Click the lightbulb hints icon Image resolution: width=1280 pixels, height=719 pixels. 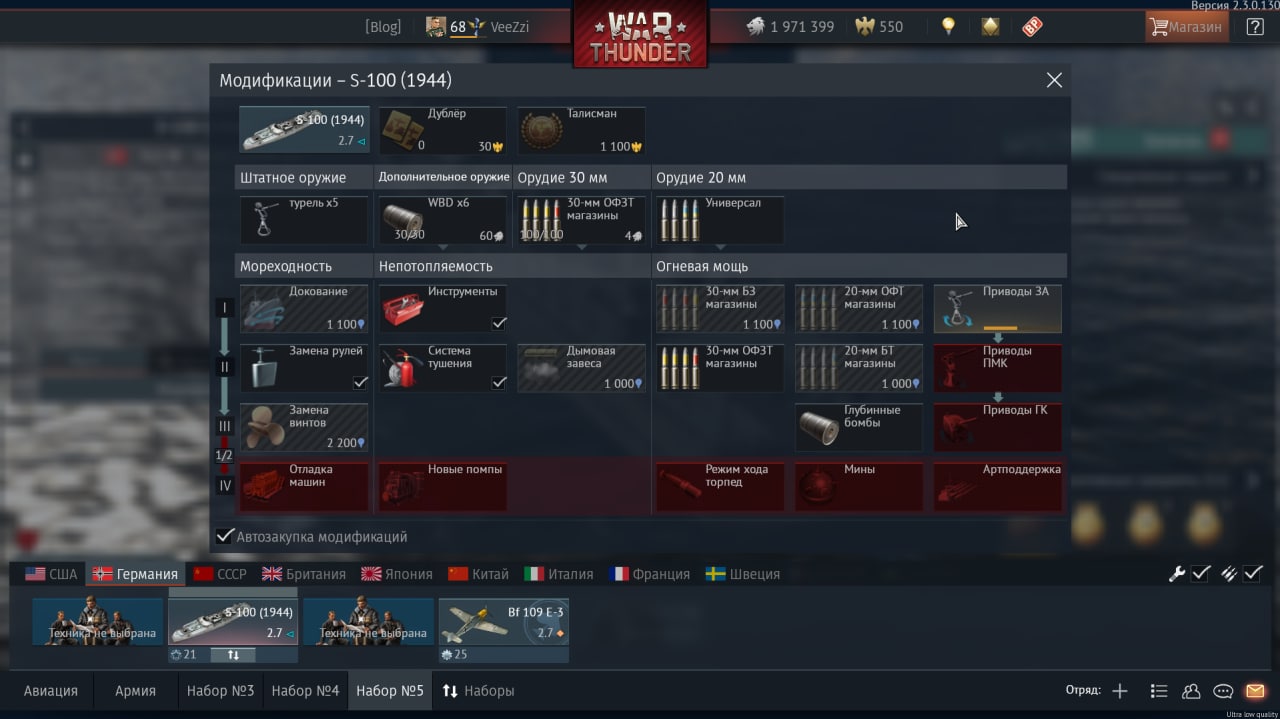pos(948,27)
